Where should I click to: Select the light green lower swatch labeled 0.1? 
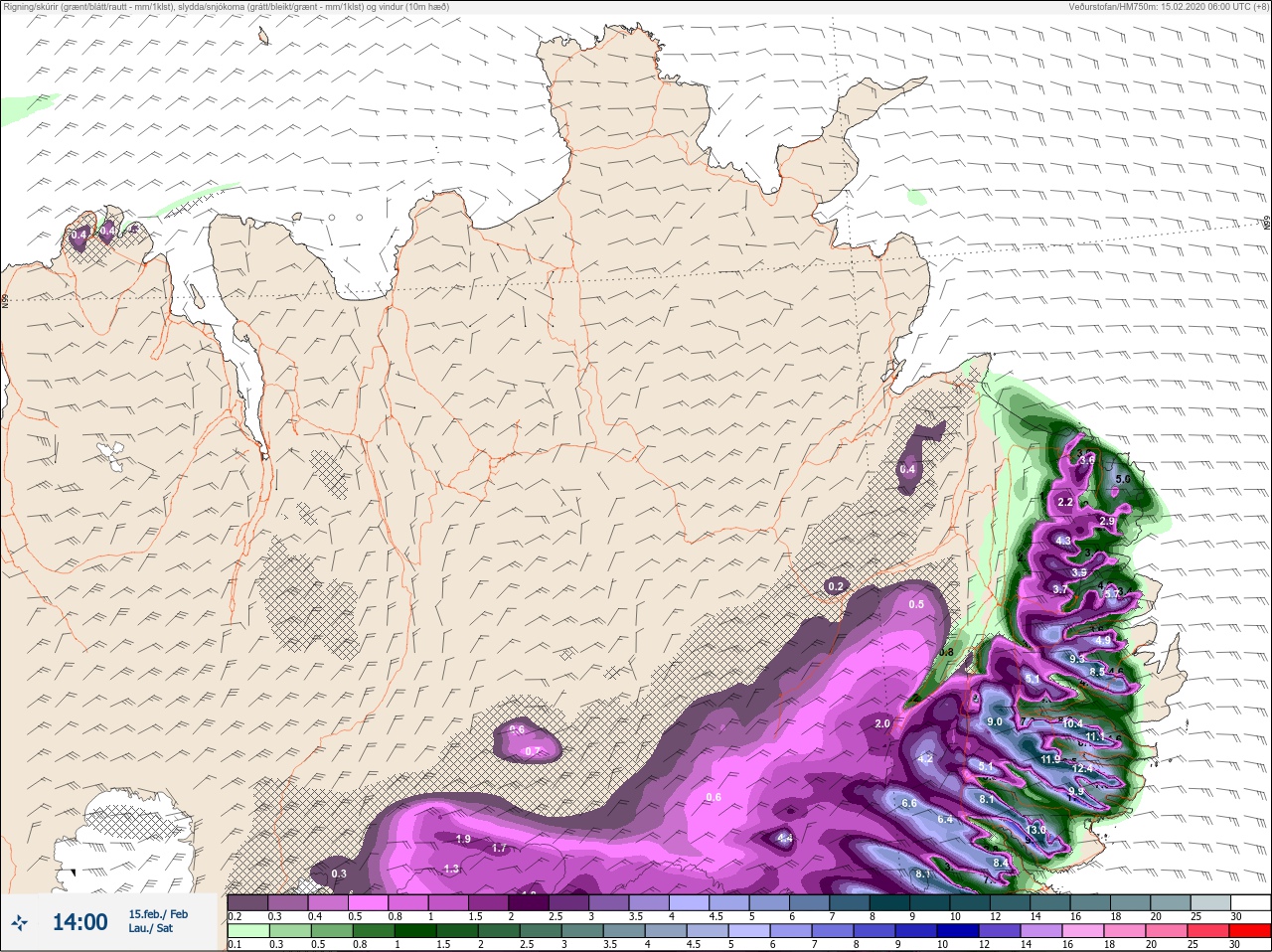[247, 931]
